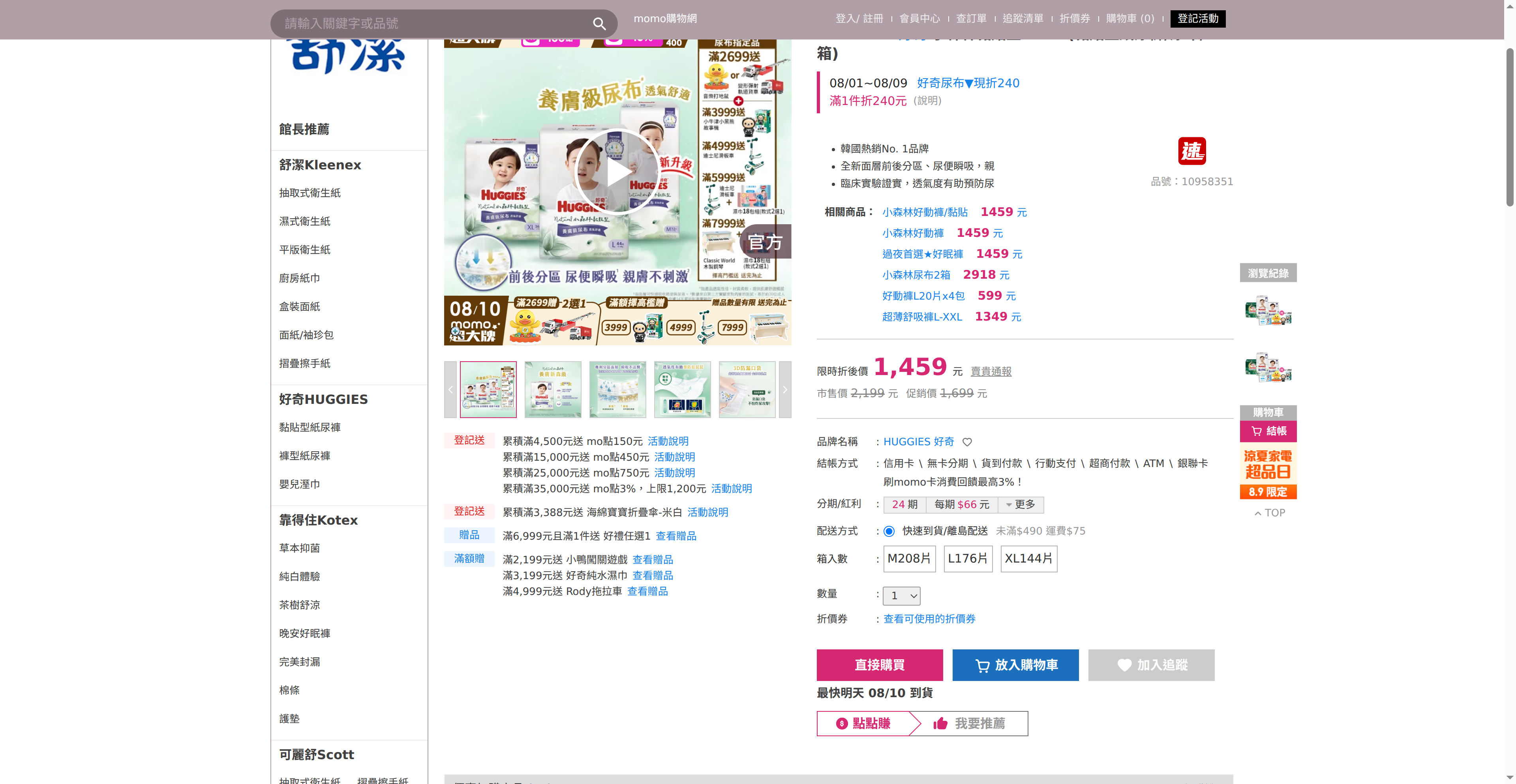Click the 結帳 checkout cart button

pyautogui.click(x=1268, y=431)
